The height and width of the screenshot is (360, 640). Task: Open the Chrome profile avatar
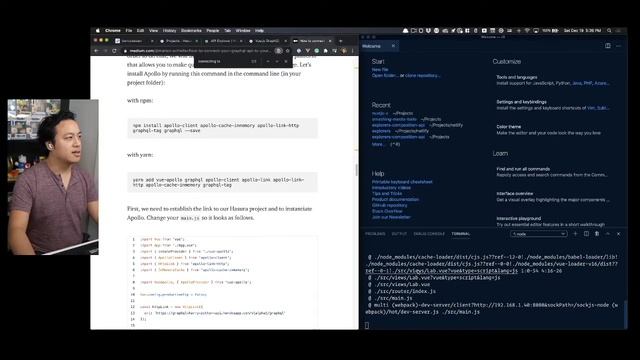pos(344,51)
